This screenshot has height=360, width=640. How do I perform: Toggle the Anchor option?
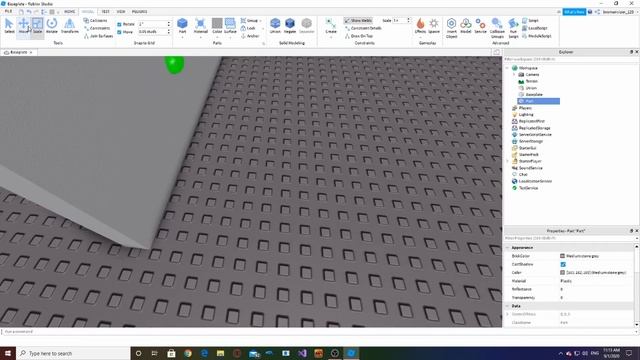pos(250,36)
